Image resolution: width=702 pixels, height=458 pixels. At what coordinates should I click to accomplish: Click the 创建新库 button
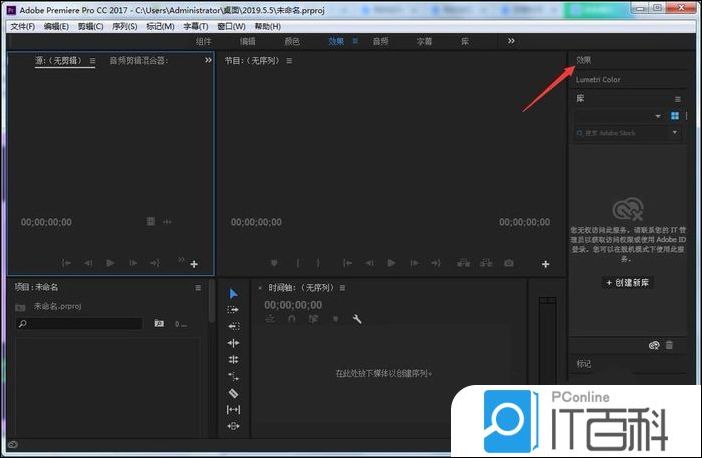point(628,283)
